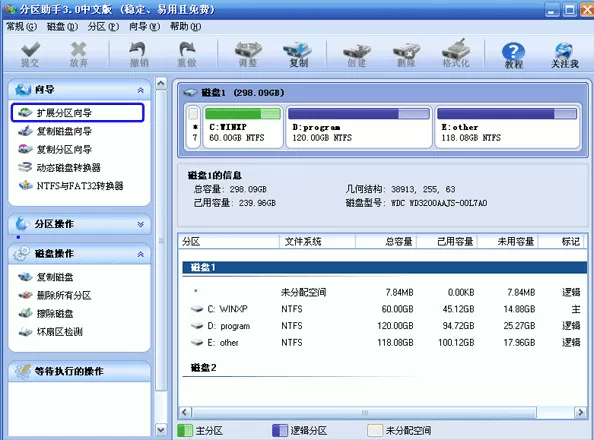Screen dimensions: 594x440
Task: Click the horizontal scrollbar right arrow
Action: 580,412
